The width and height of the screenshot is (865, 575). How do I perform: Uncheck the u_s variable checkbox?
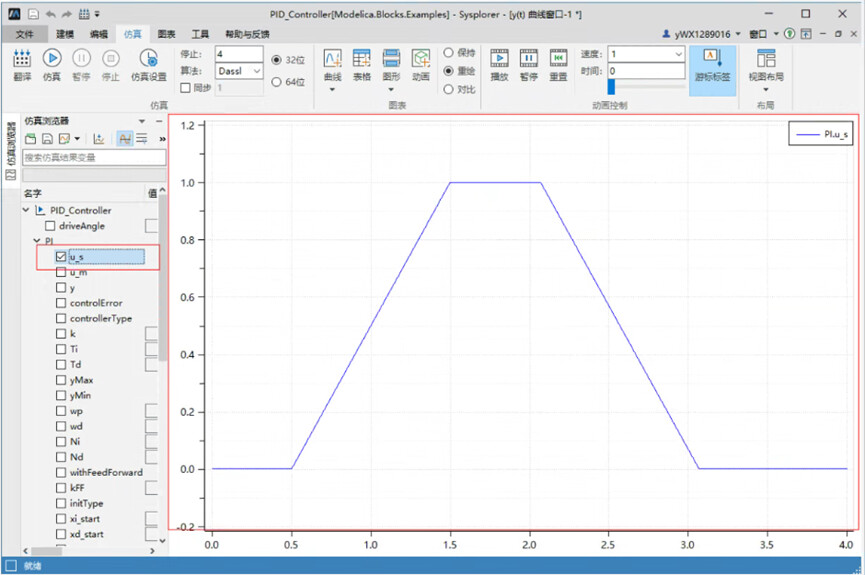point(61,257)
